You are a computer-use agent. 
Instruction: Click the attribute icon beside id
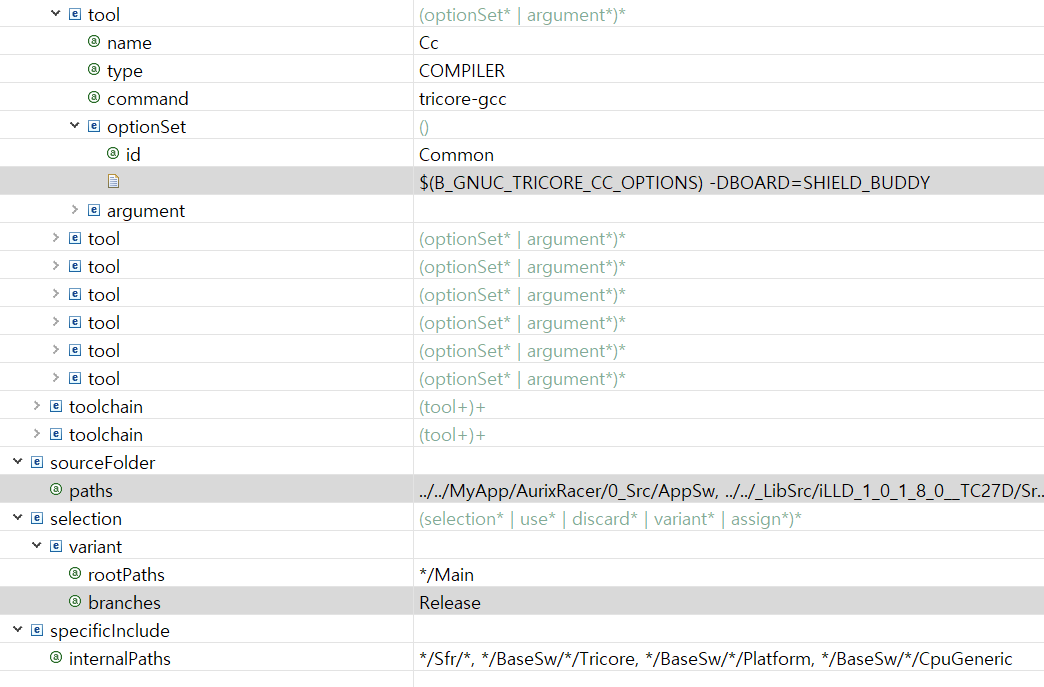coord(113,154)
